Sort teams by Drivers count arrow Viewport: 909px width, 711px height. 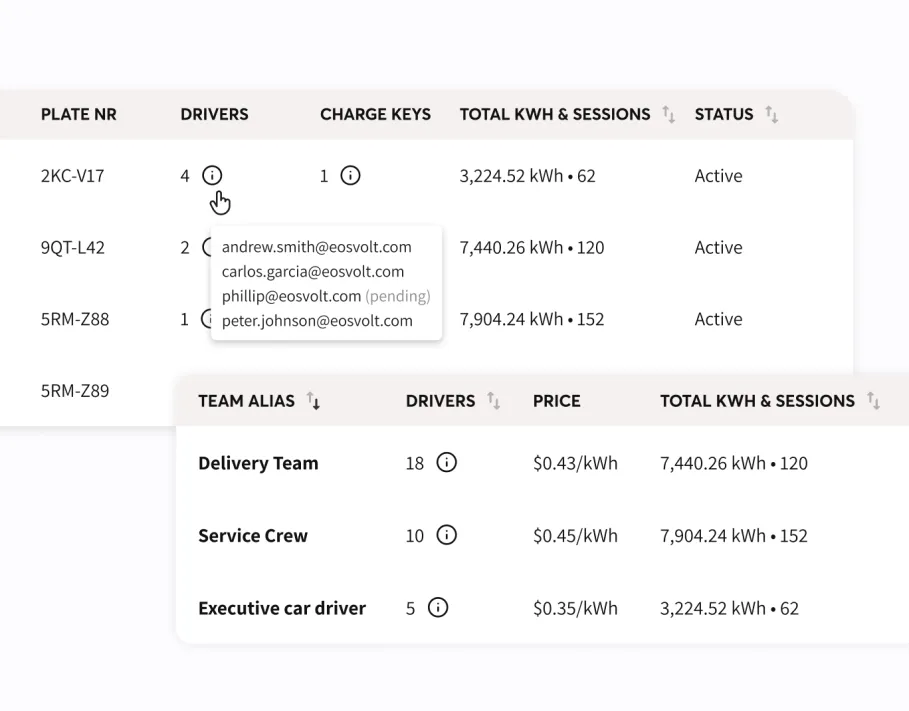(493, 401)
